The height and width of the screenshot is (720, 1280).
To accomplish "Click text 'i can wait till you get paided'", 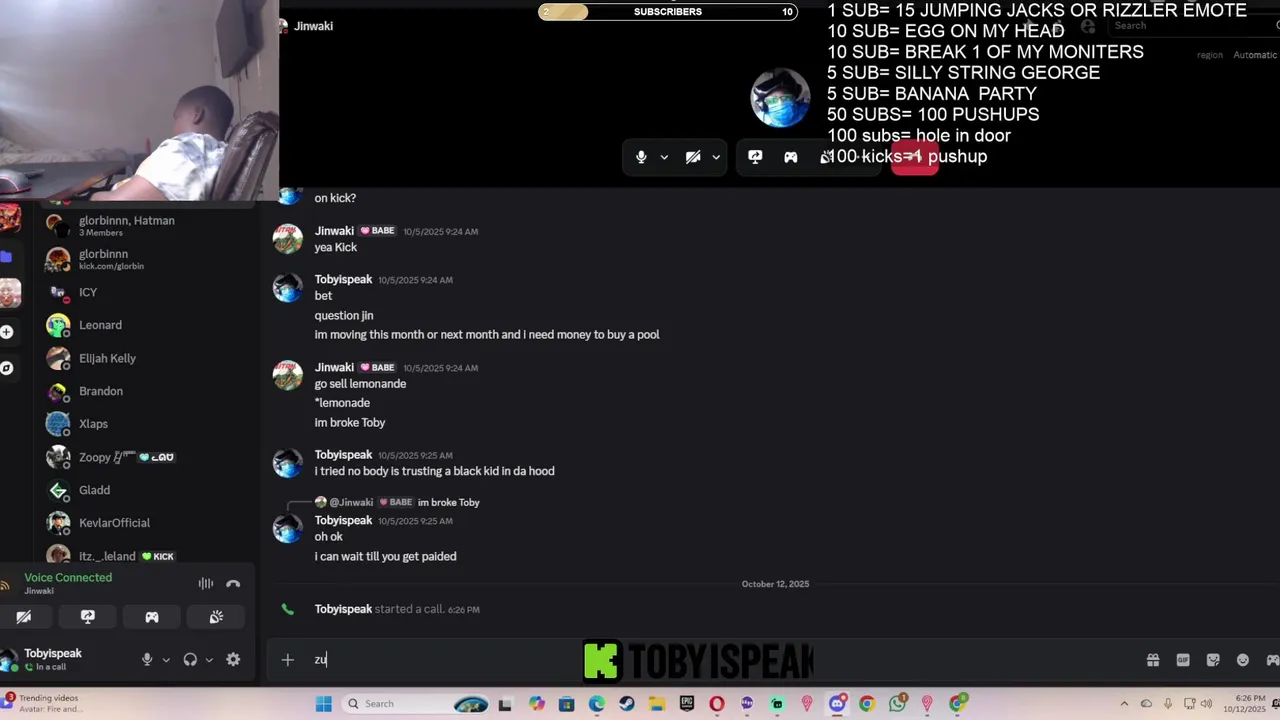I will pyautogui.click(x=385, y=556).
